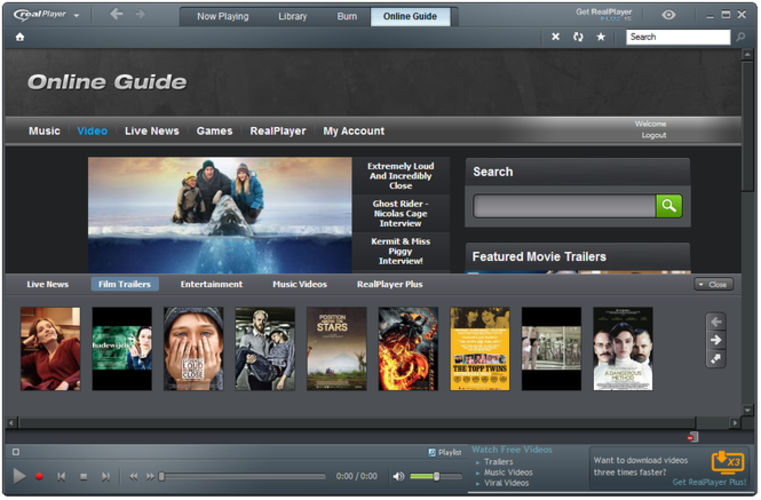The height and width of the screenshot is (500, 761).
Task: Select the Entertainment strip tab
Action: (x=212, y=284)
